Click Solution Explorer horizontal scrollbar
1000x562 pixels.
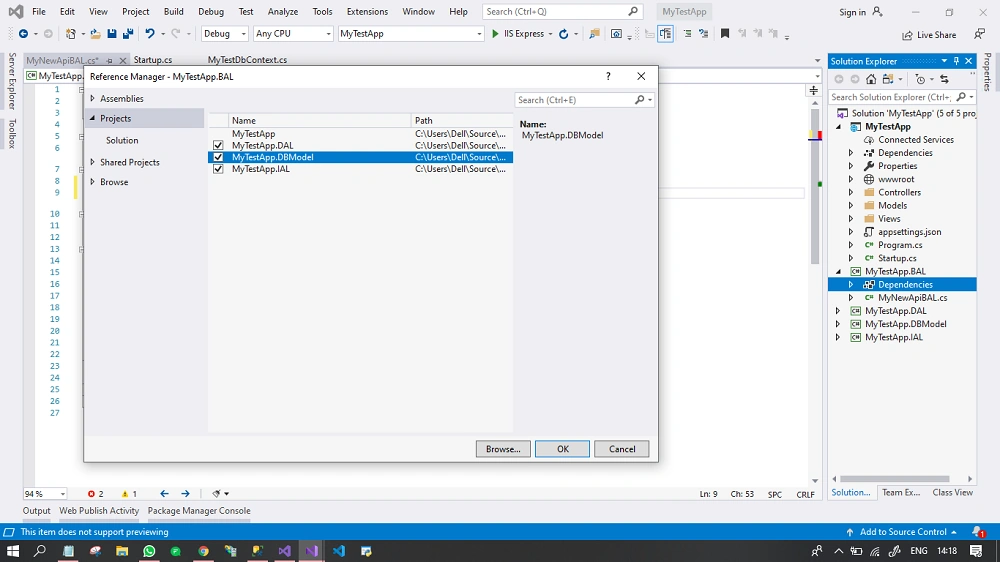click(x=895, y=479)
